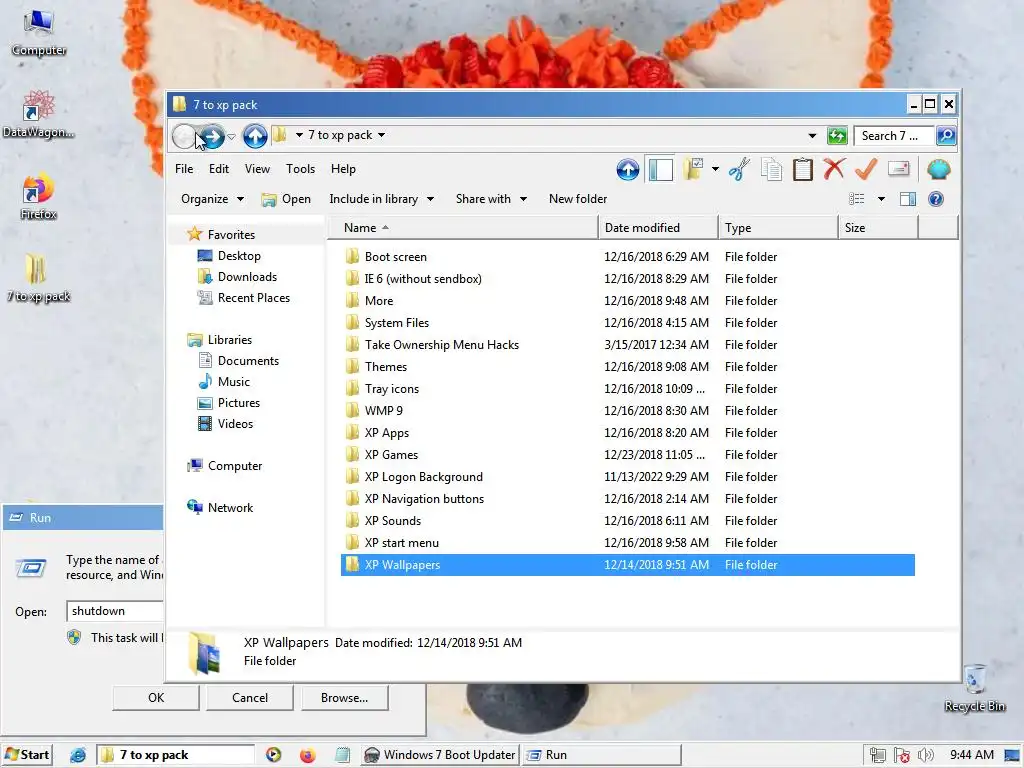Click Cancel in the Run dialog
Image resolution: width=1024 pixels, height=768 pixels.
[250, 697]
